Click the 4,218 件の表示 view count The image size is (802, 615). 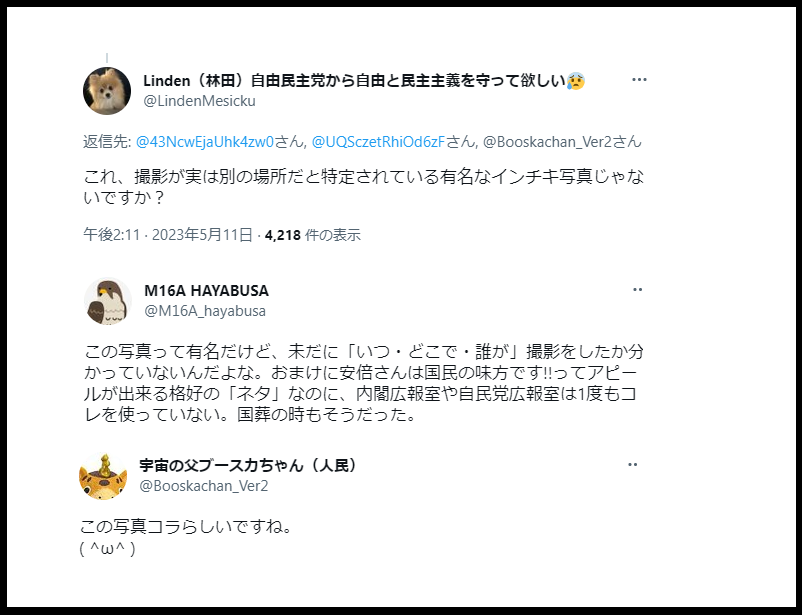313,235
